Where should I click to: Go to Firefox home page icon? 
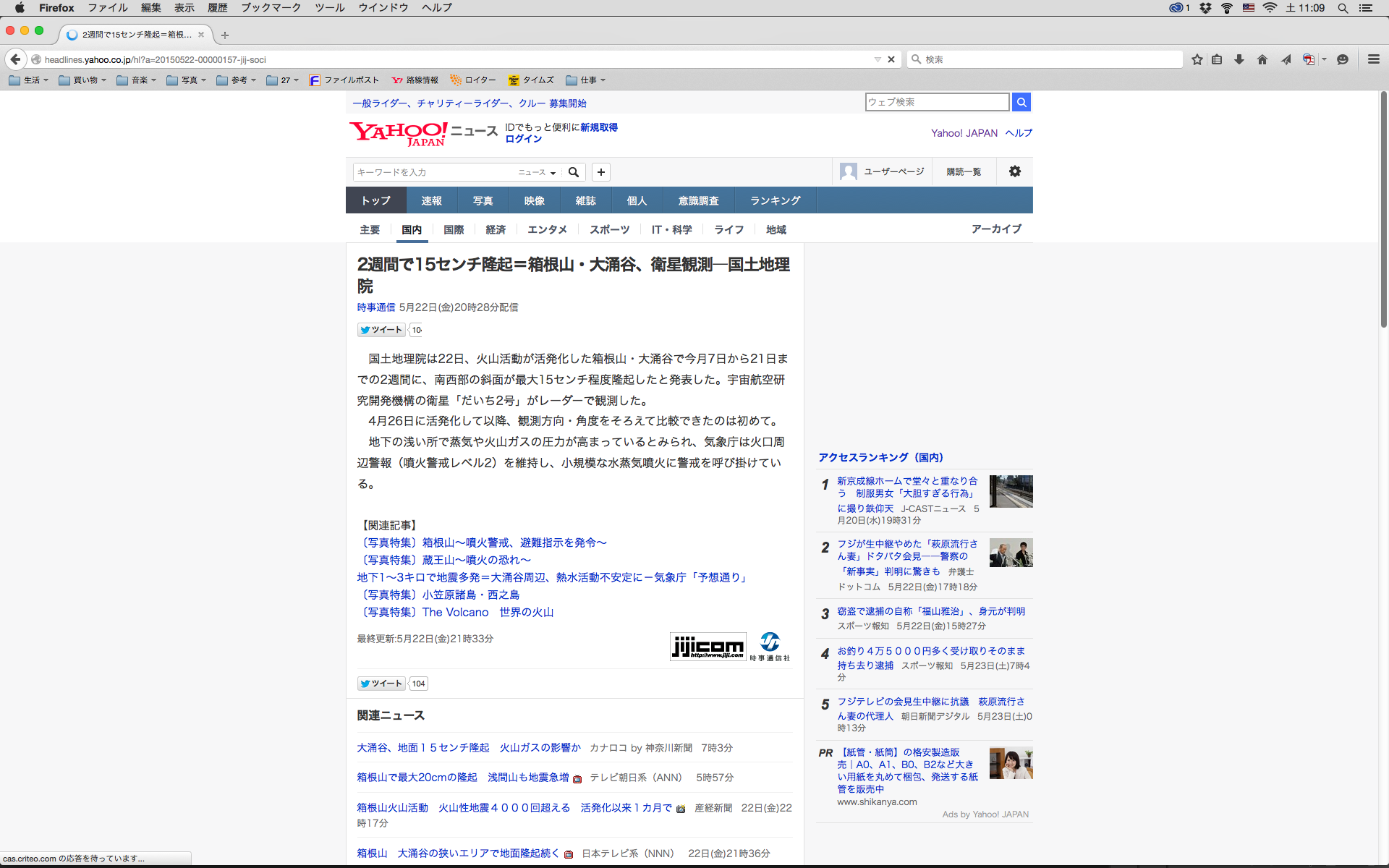click(x=1262, y=59)
